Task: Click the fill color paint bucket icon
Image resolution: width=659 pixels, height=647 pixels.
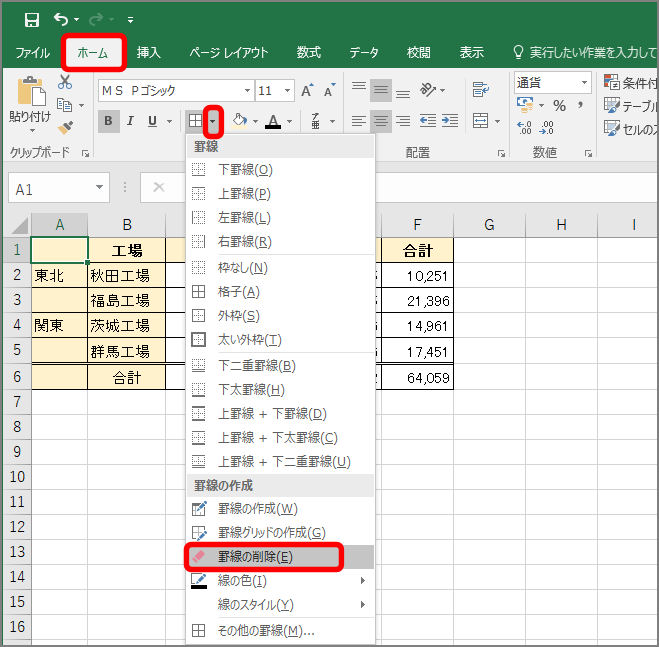Action: (240, 121)
